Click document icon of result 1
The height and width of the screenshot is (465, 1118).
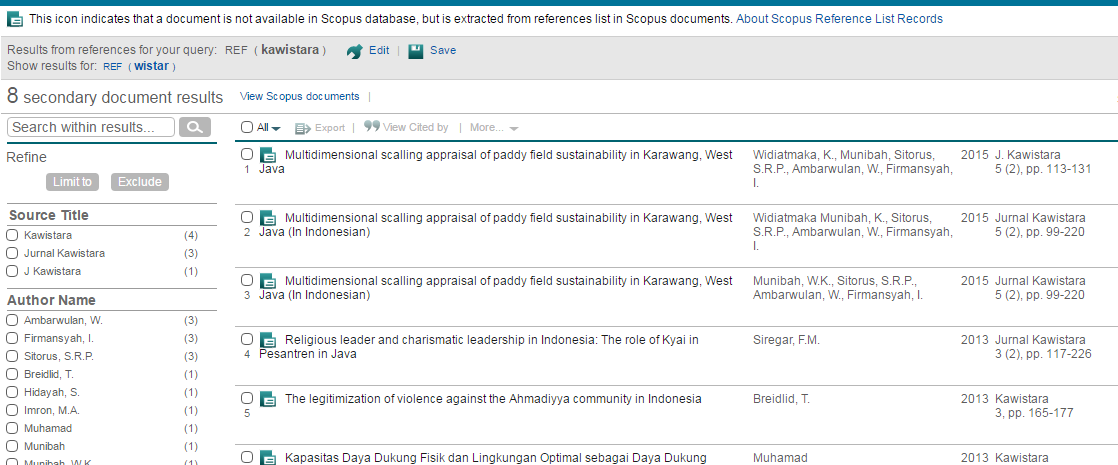click(268, 155)
